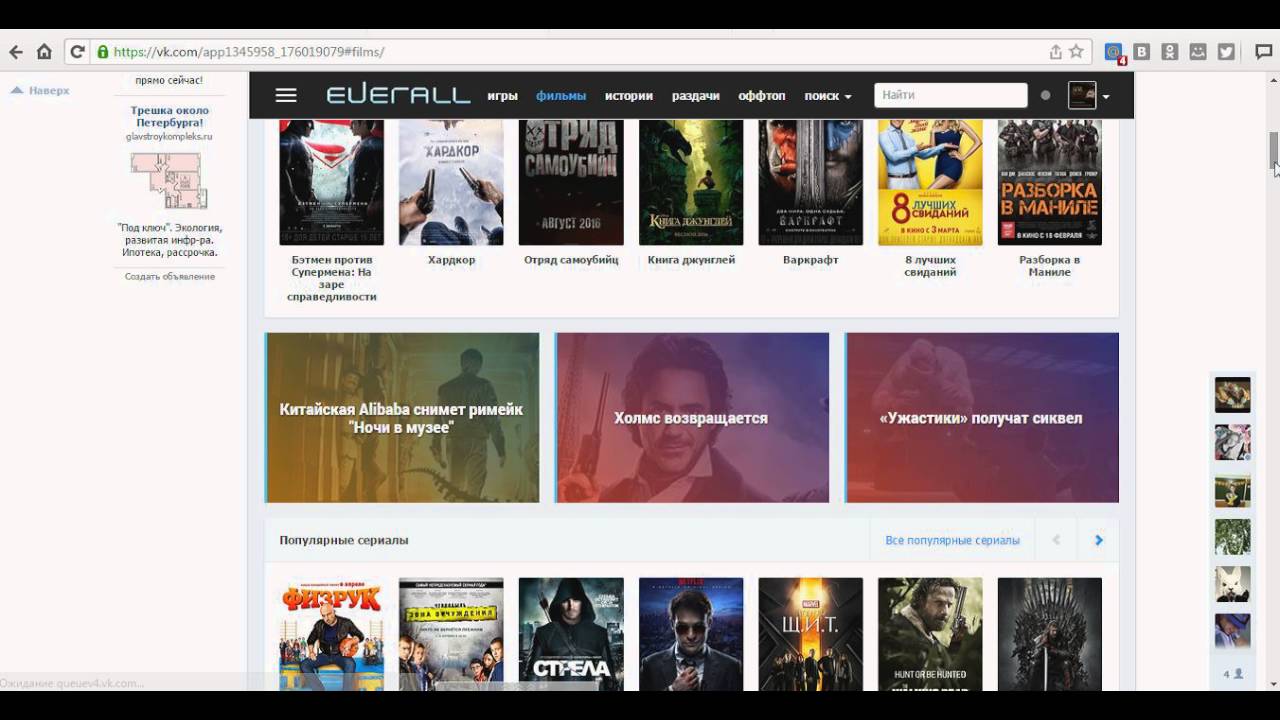Image resolution: width=1280 pixels, height=720 pixels.
Task: Open the white rabbit avatar in right sidebar
Action: point(1232,584)
